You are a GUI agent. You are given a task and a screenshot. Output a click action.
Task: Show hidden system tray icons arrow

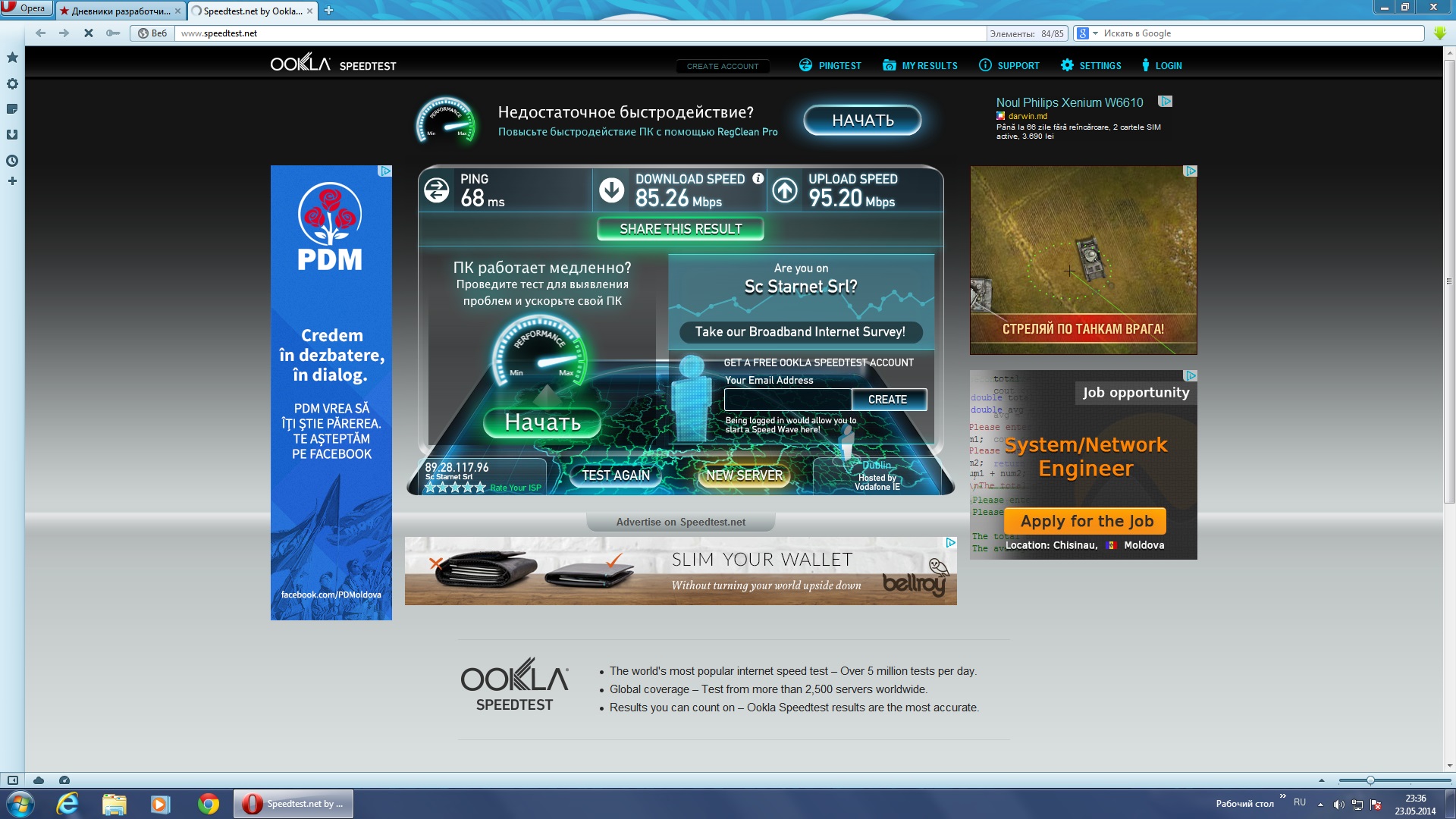[1320, 804]
